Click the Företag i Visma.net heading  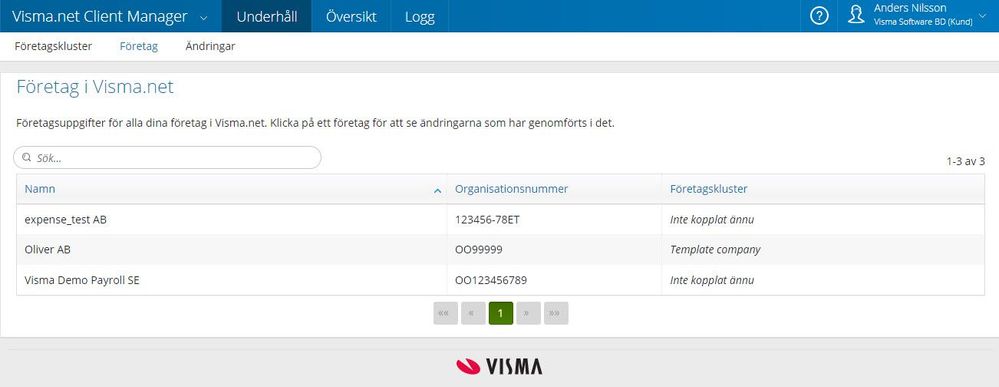95,87
